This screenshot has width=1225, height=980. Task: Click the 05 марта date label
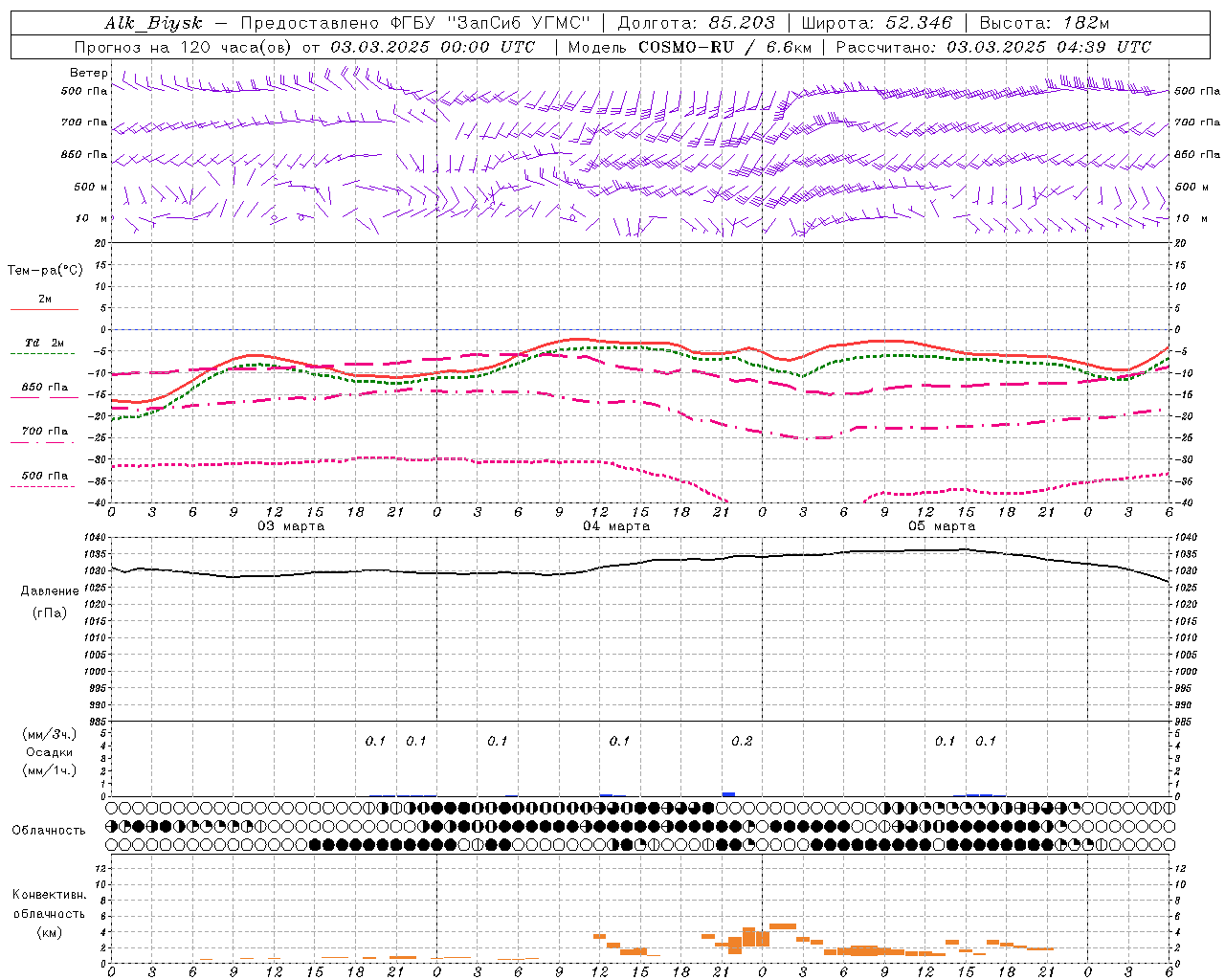942,526
